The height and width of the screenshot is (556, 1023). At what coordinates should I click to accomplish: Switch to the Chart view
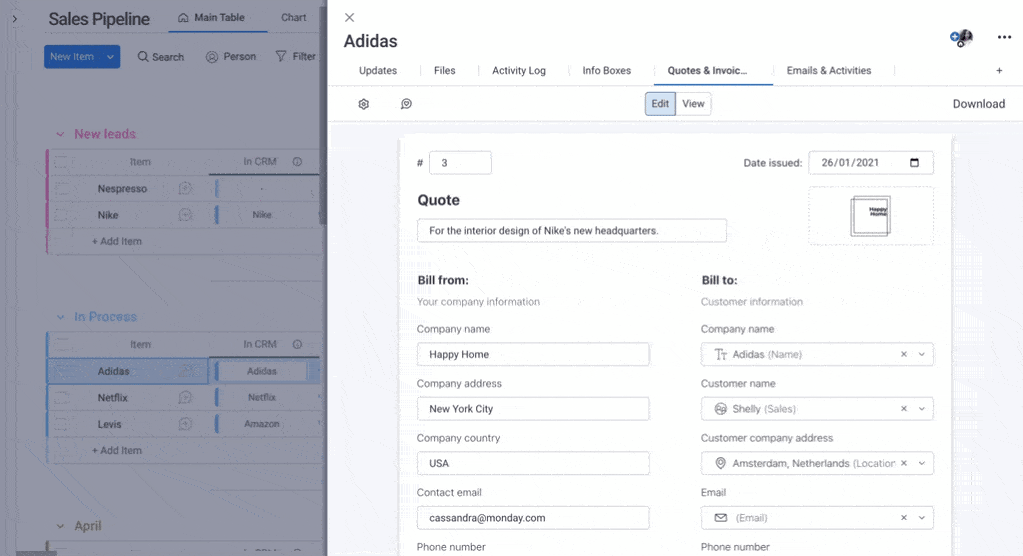click(294, 18)
